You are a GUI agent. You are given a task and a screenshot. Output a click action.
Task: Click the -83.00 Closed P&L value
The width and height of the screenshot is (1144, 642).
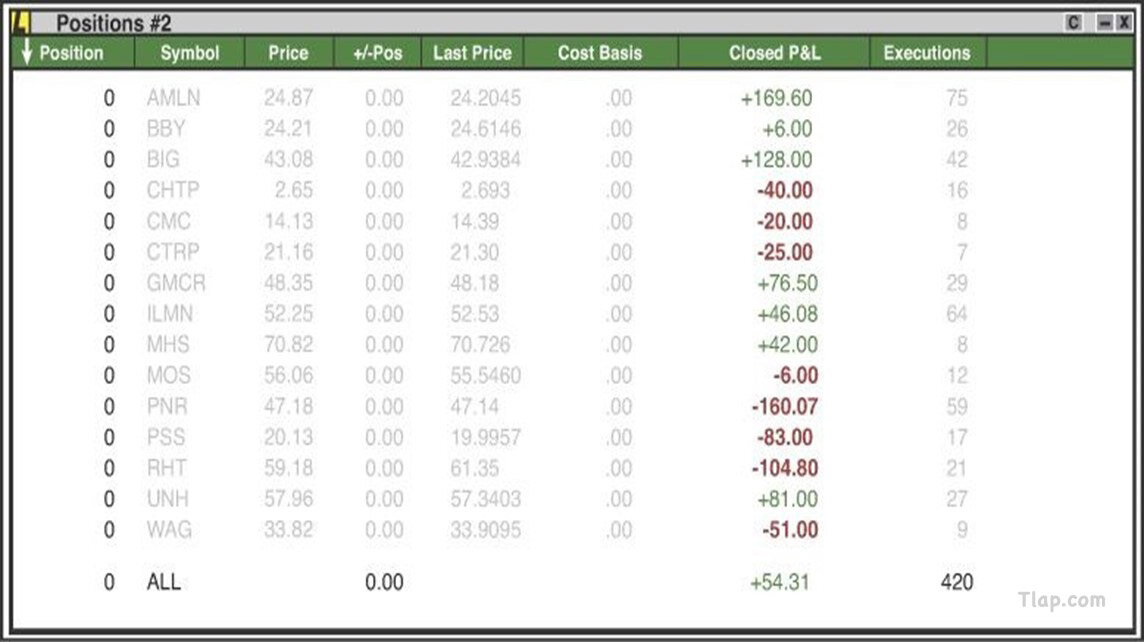click(x=785, y=437)
